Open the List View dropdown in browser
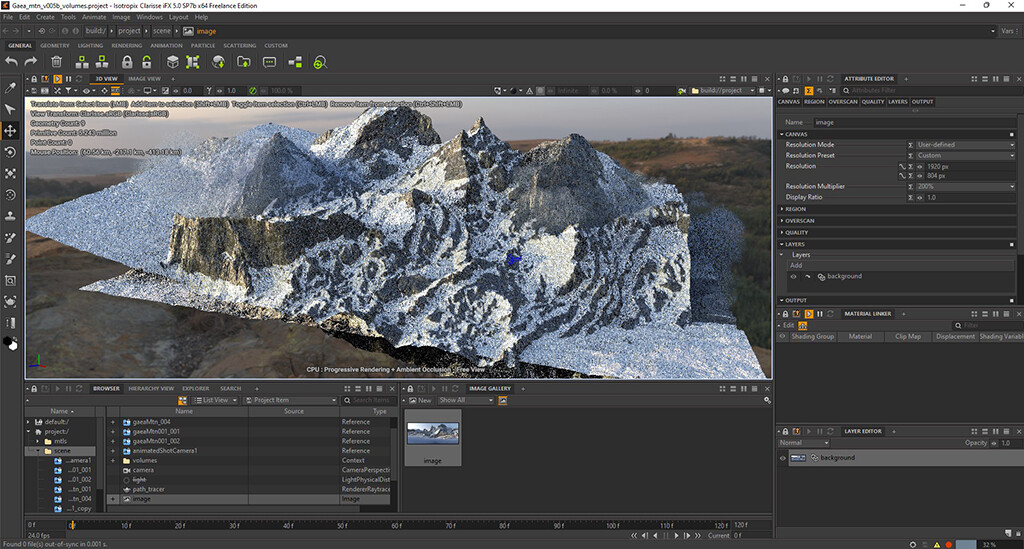The image size is (1024, 549). 216,400
